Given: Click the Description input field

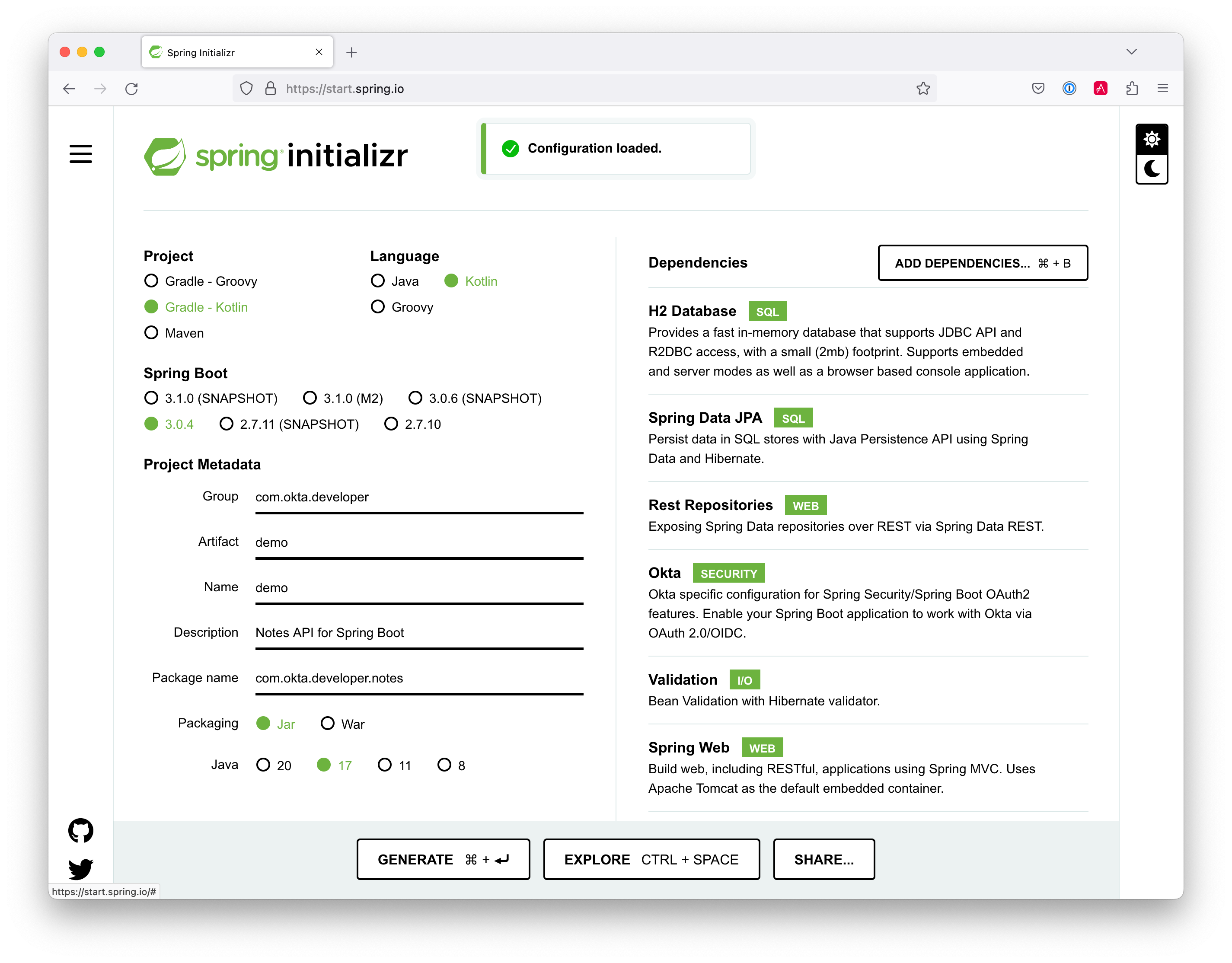Looking at the screenshot, I should click(419, 633).
